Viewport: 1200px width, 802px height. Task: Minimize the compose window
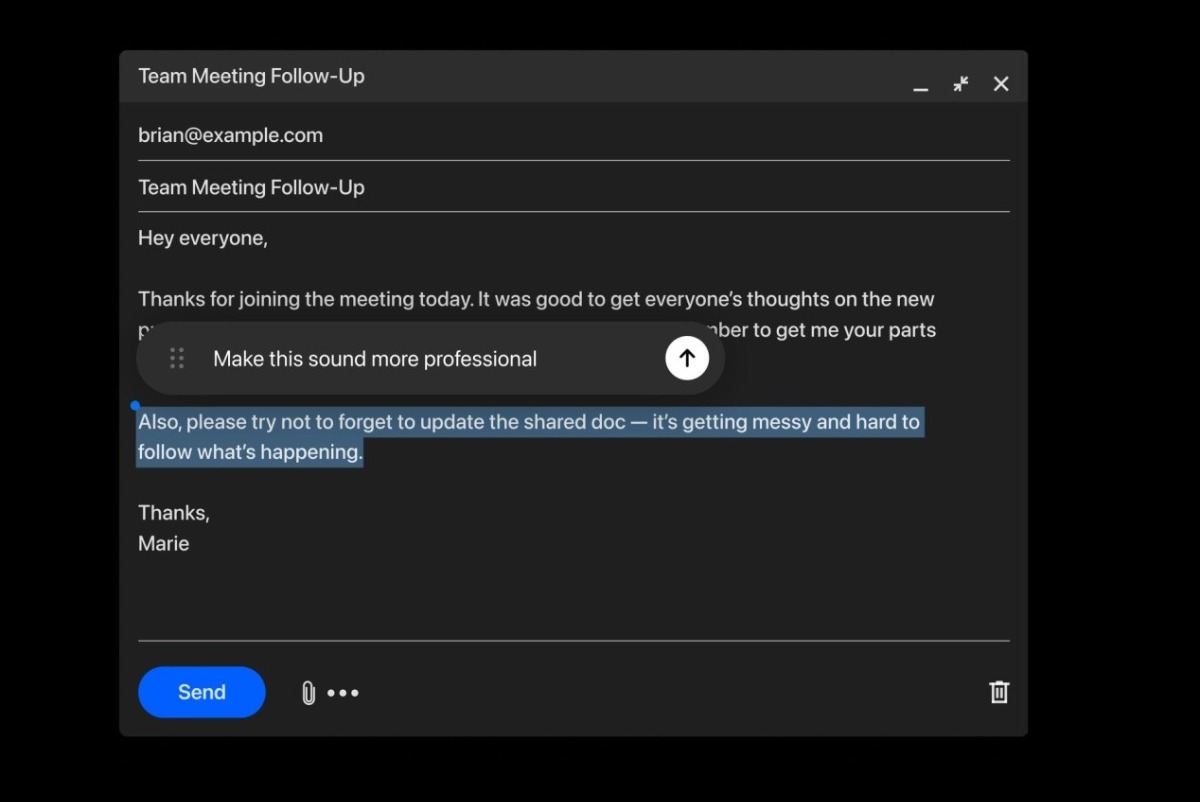[921, 86]
